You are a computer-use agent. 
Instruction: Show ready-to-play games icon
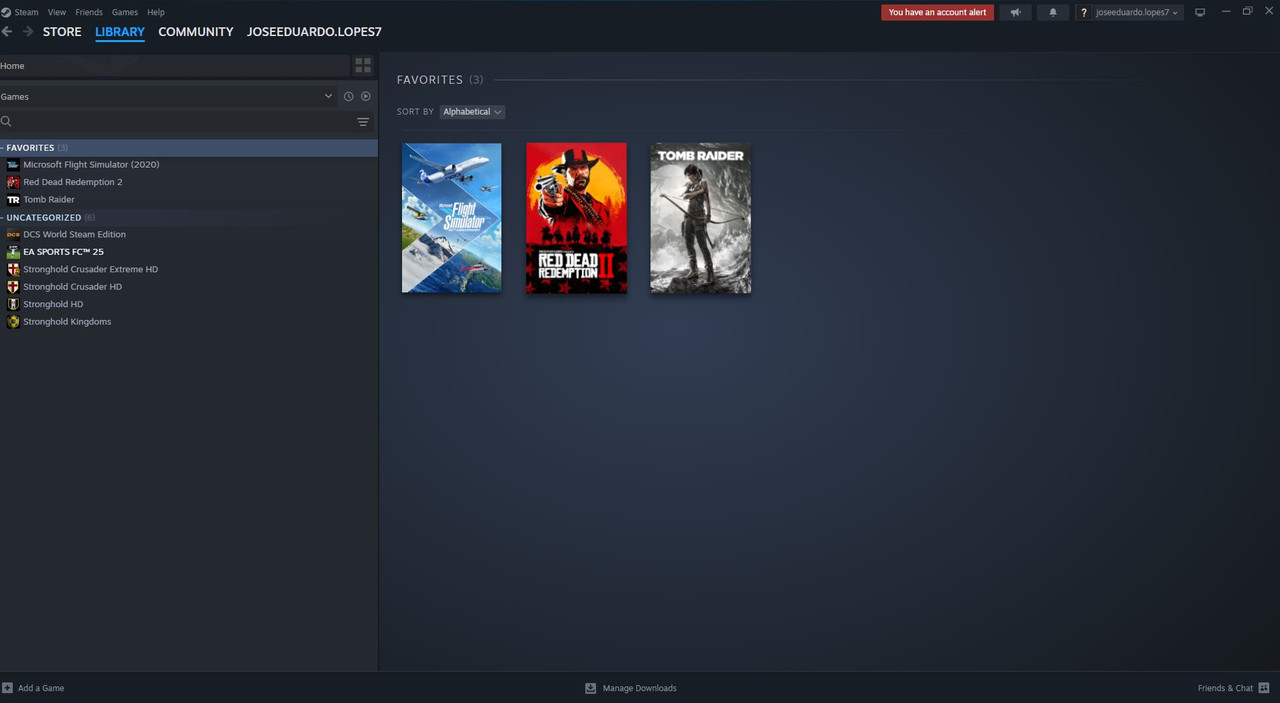pos(366,97)
